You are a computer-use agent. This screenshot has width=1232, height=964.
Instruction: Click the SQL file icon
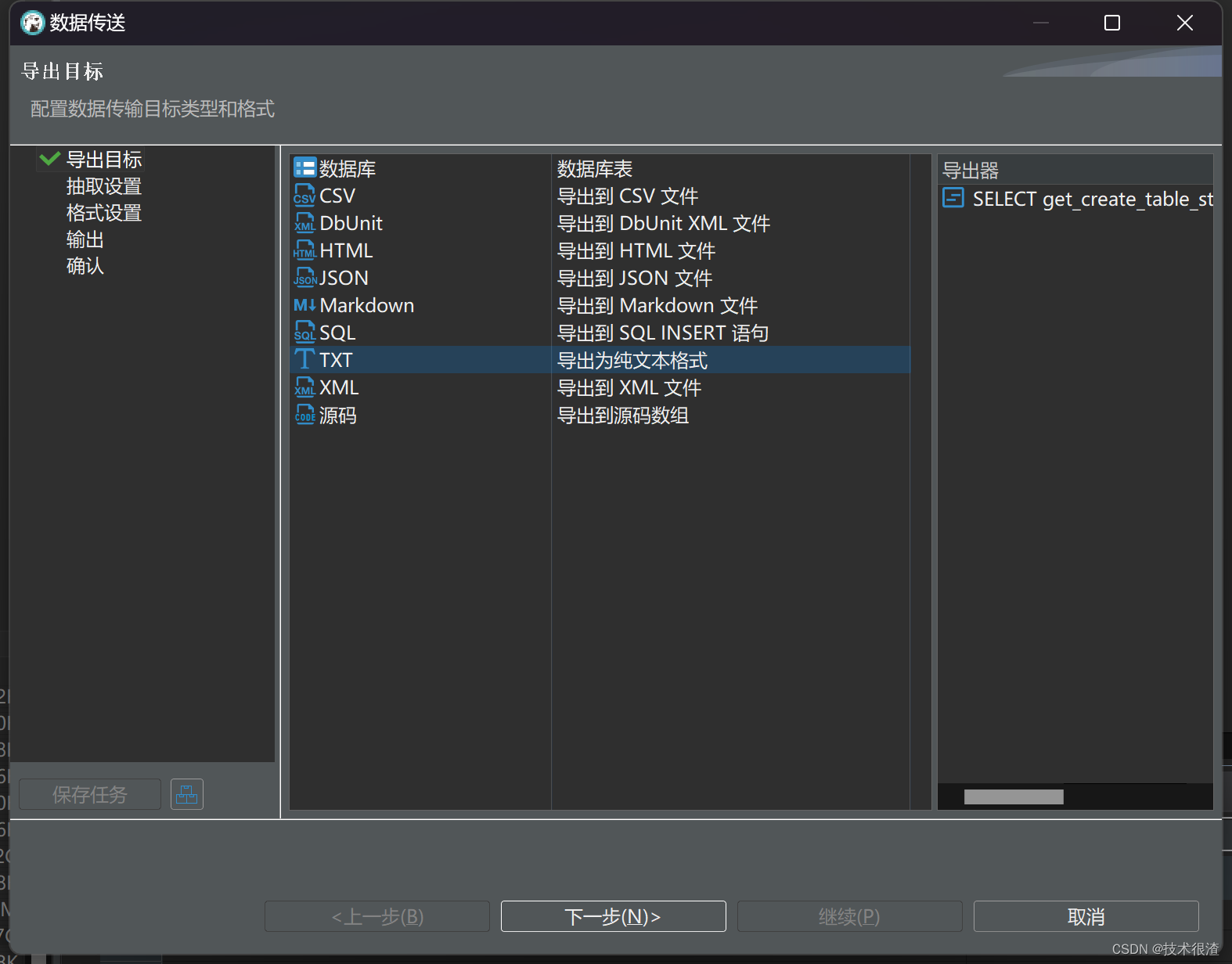pyautogui.click(x=304, y=333)
